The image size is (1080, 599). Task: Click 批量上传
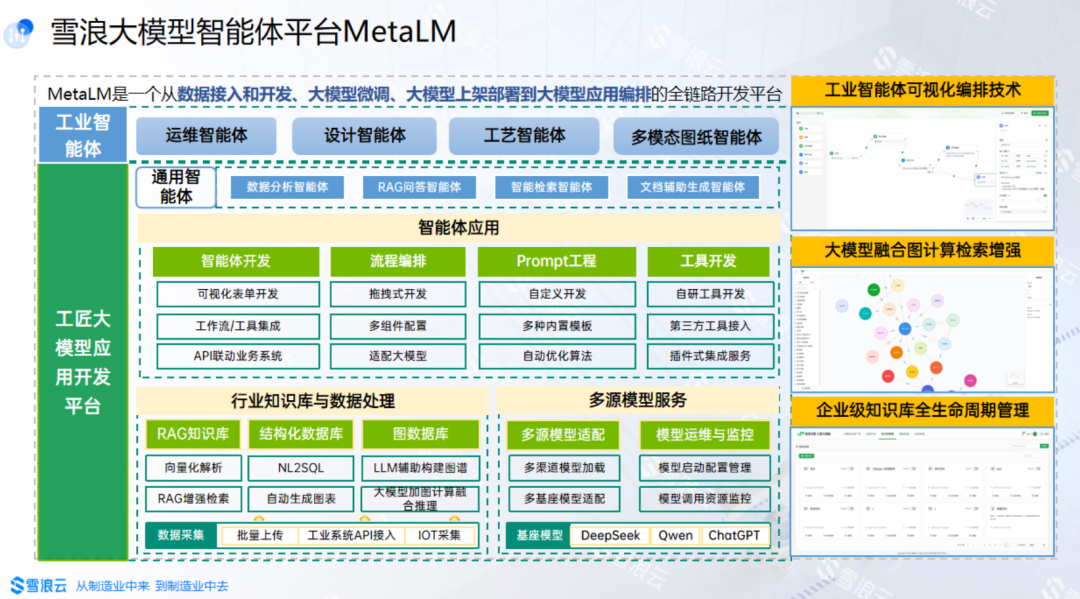click(x=259, y=535)
